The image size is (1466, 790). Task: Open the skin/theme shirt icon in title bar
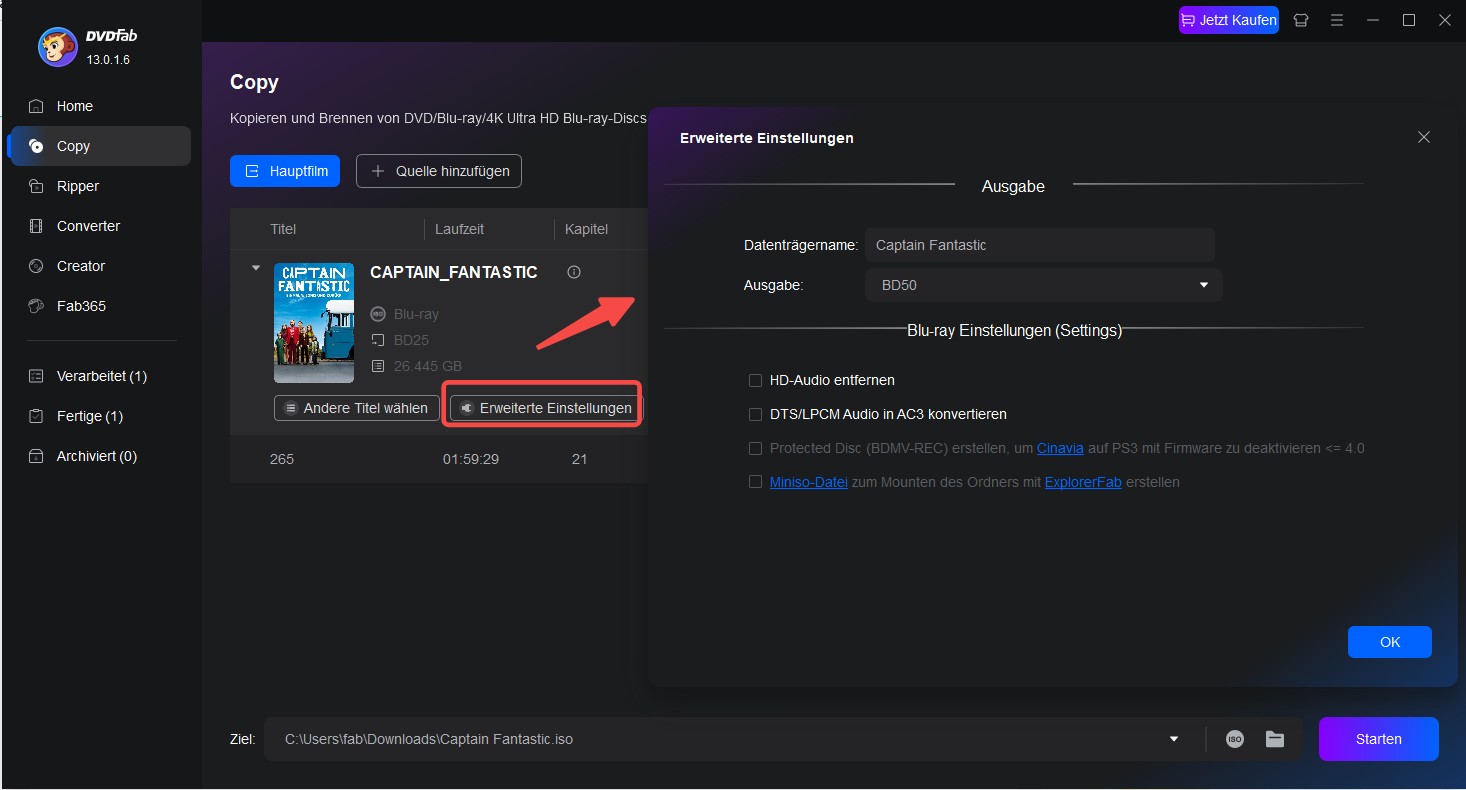(1301, 20)
